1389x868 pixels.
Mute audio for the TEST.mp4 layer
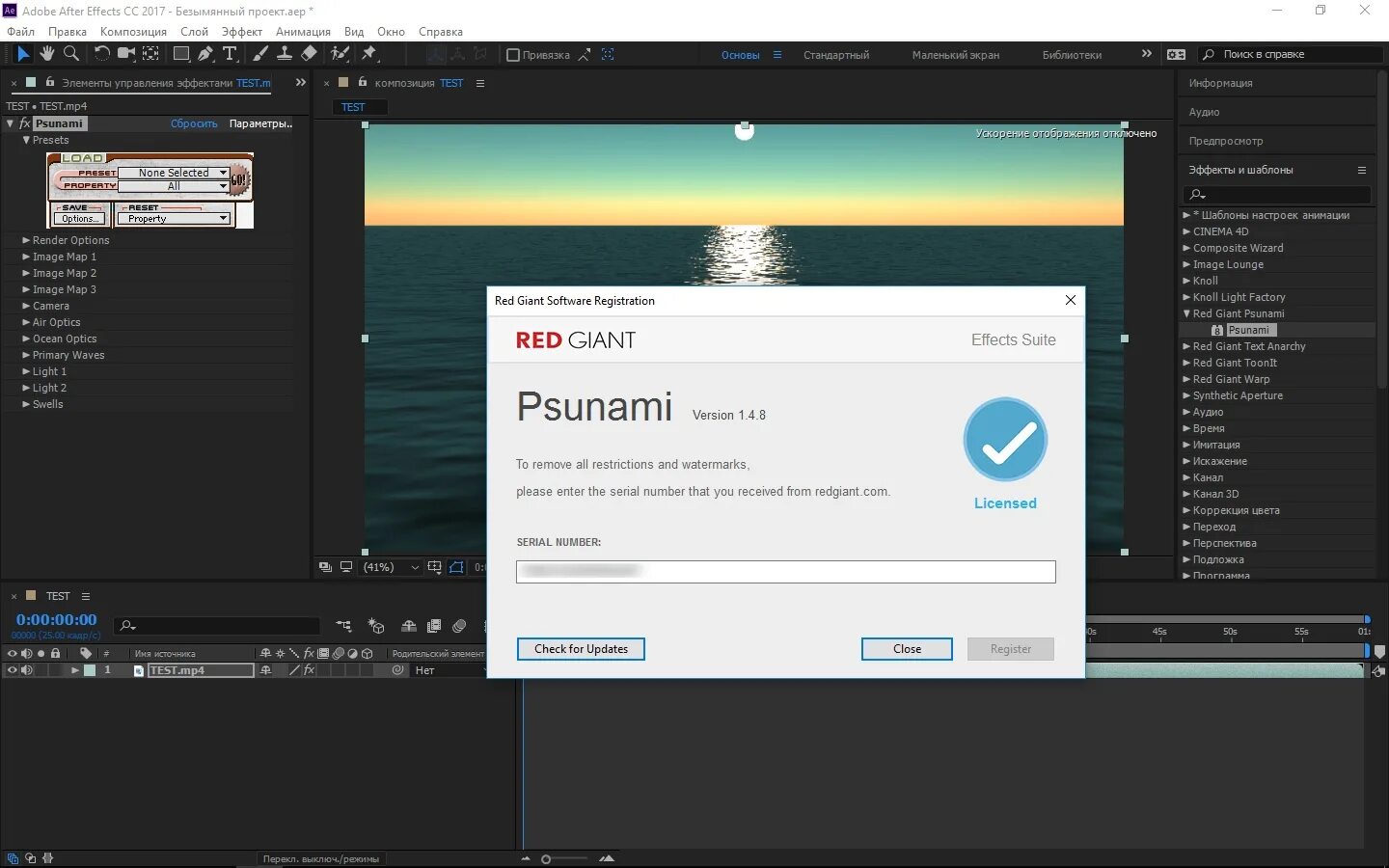26,669
